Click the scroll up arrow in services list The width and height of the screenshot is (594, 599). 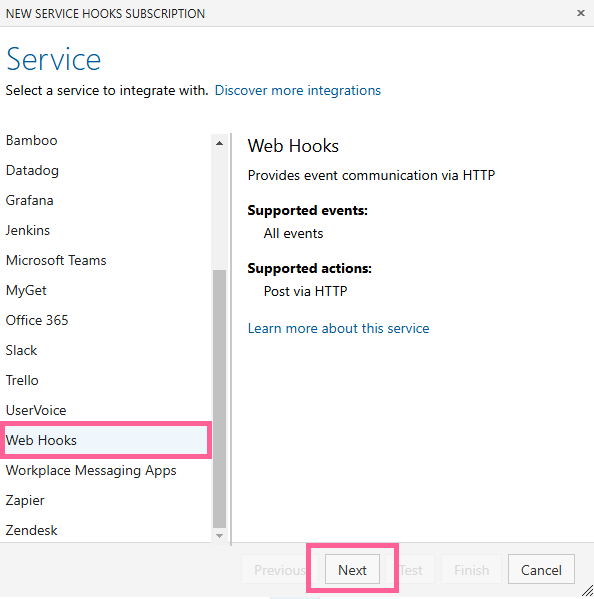coord(219,143)
